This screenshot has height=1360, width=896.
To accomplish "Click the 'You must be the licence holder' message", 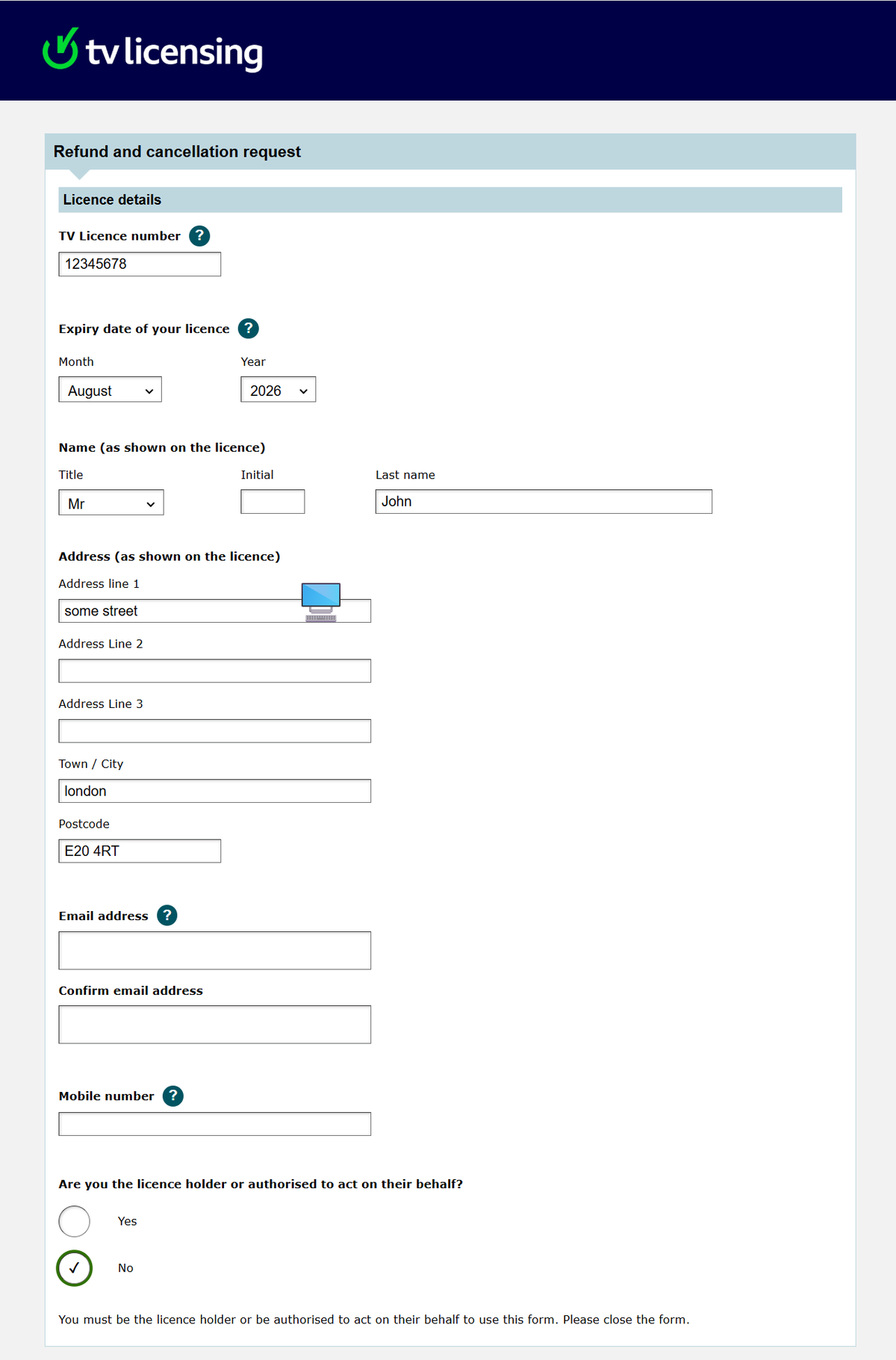I will [x=374, y=1320].
